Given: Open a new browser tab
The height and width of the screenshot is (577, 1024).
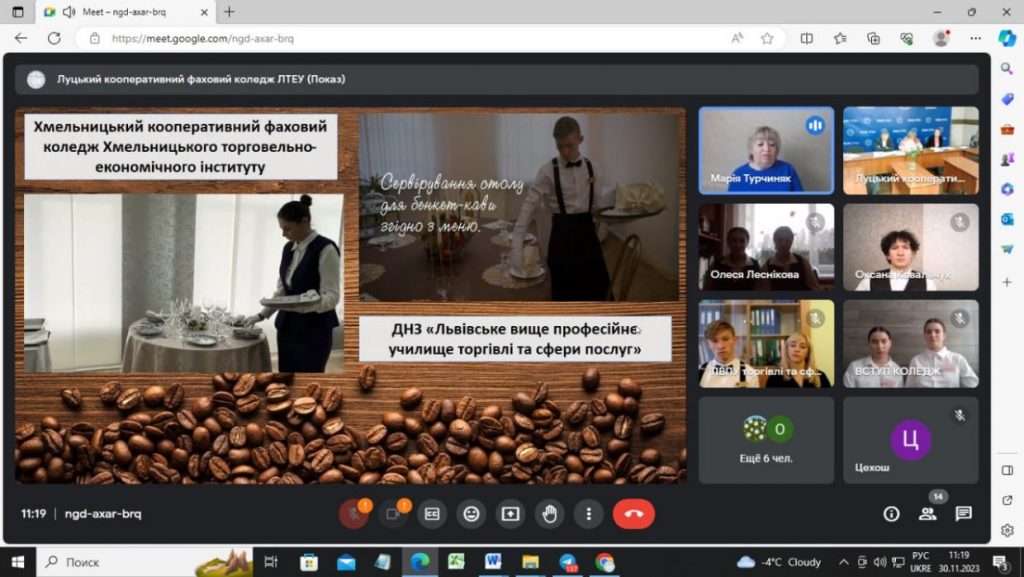Looking at the screenshot, I should click(x=229, y=12).
